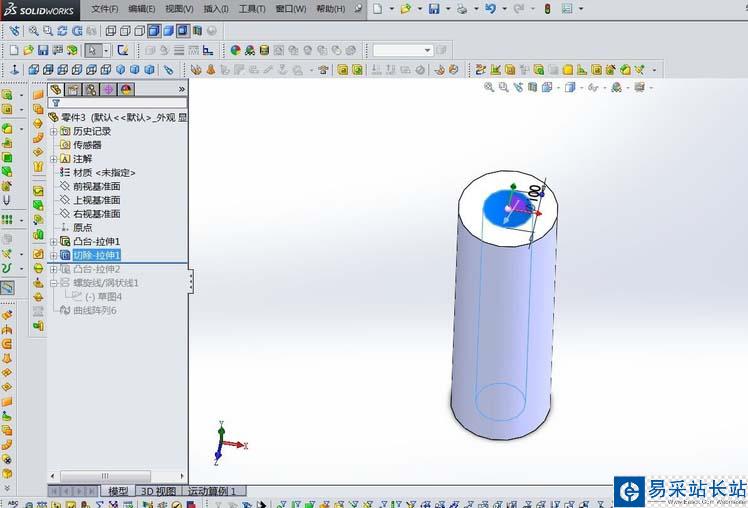Click the Select arrow cursor tool
The height and width of the screenshot is (508, 748).
tap(93, 50)
